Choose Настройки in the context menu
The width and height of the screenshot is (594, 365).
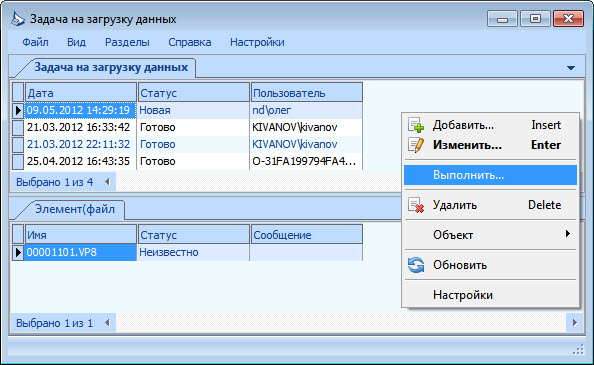tap(463, 295)
